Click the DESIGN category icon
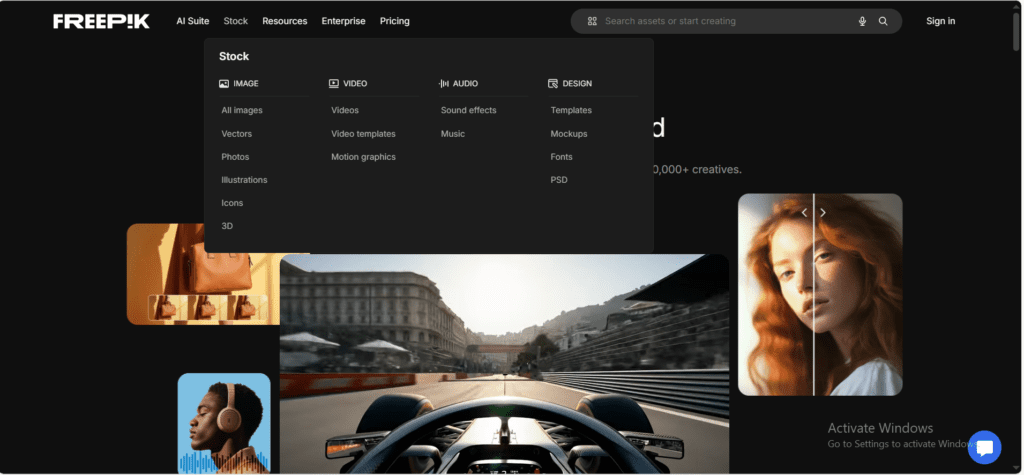This screenshot has height=475, width=1024. [553, 84]
